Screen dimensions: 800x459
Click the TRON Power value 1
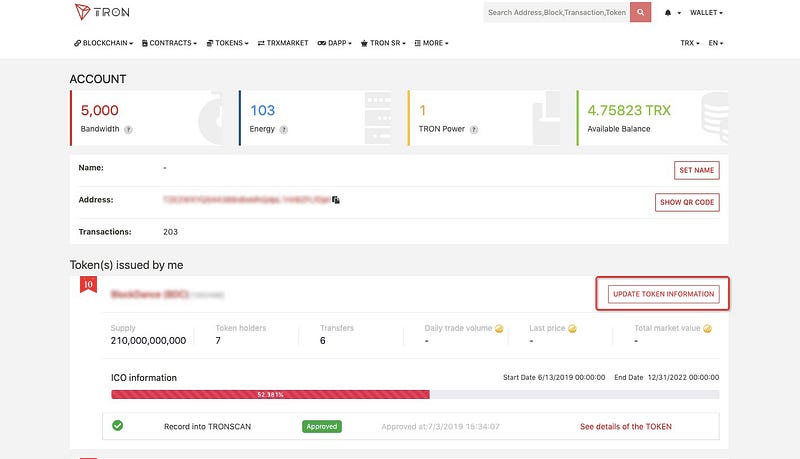[422, 110]
